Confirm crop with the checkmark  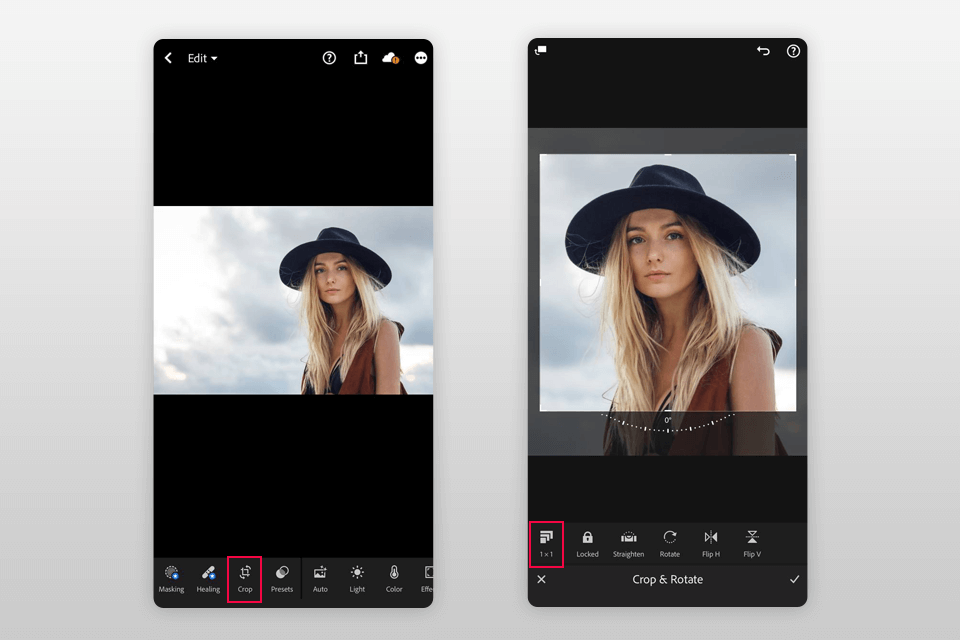tap(795, 579)
